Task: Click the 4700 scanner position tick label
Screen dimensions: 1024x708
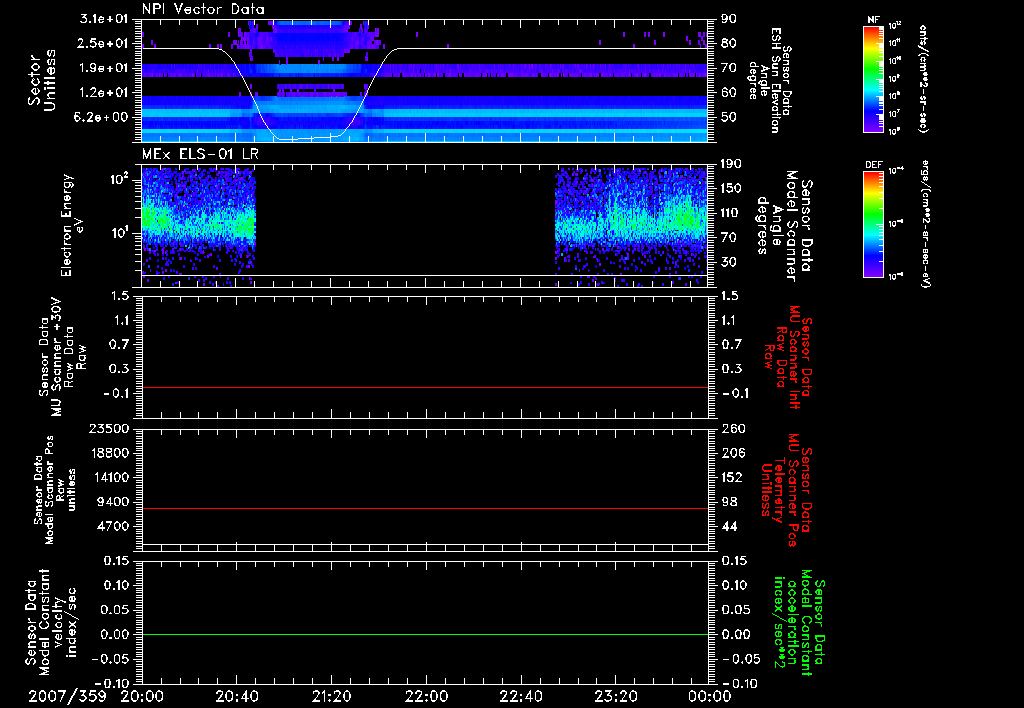Action: coord(114,526)
